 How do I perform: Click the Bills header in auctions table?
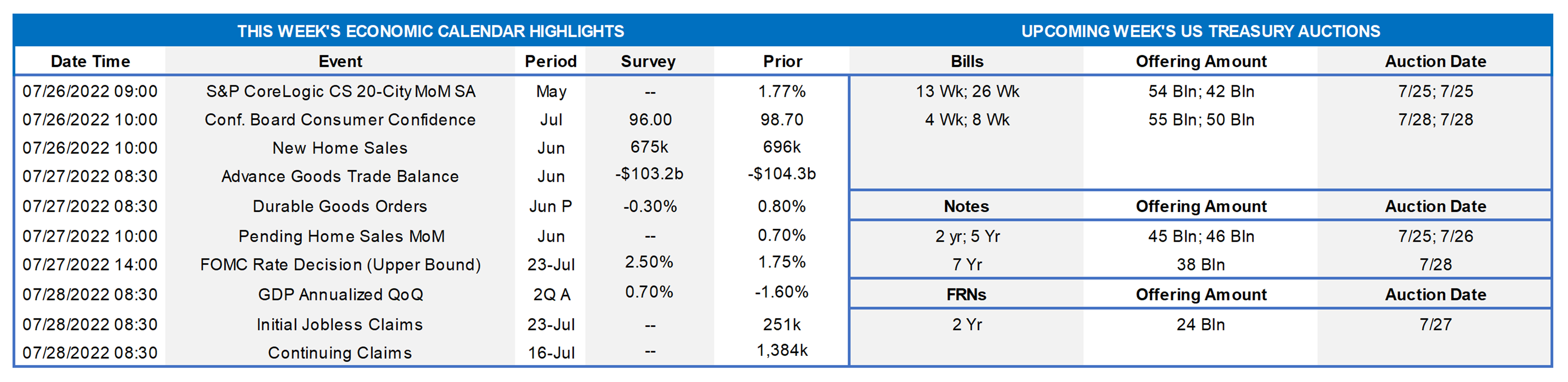967,61
